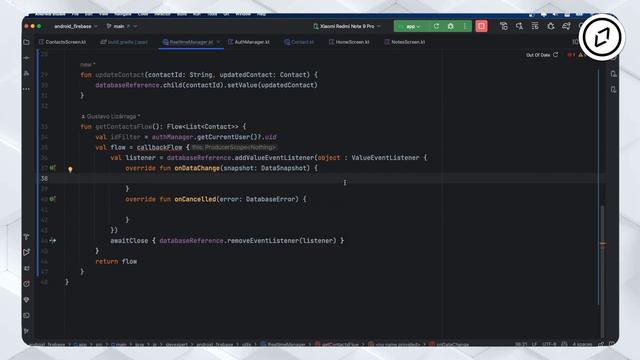Click the addValueEventListener call
The height and width of the screenshot is (360, 640).
274,158
